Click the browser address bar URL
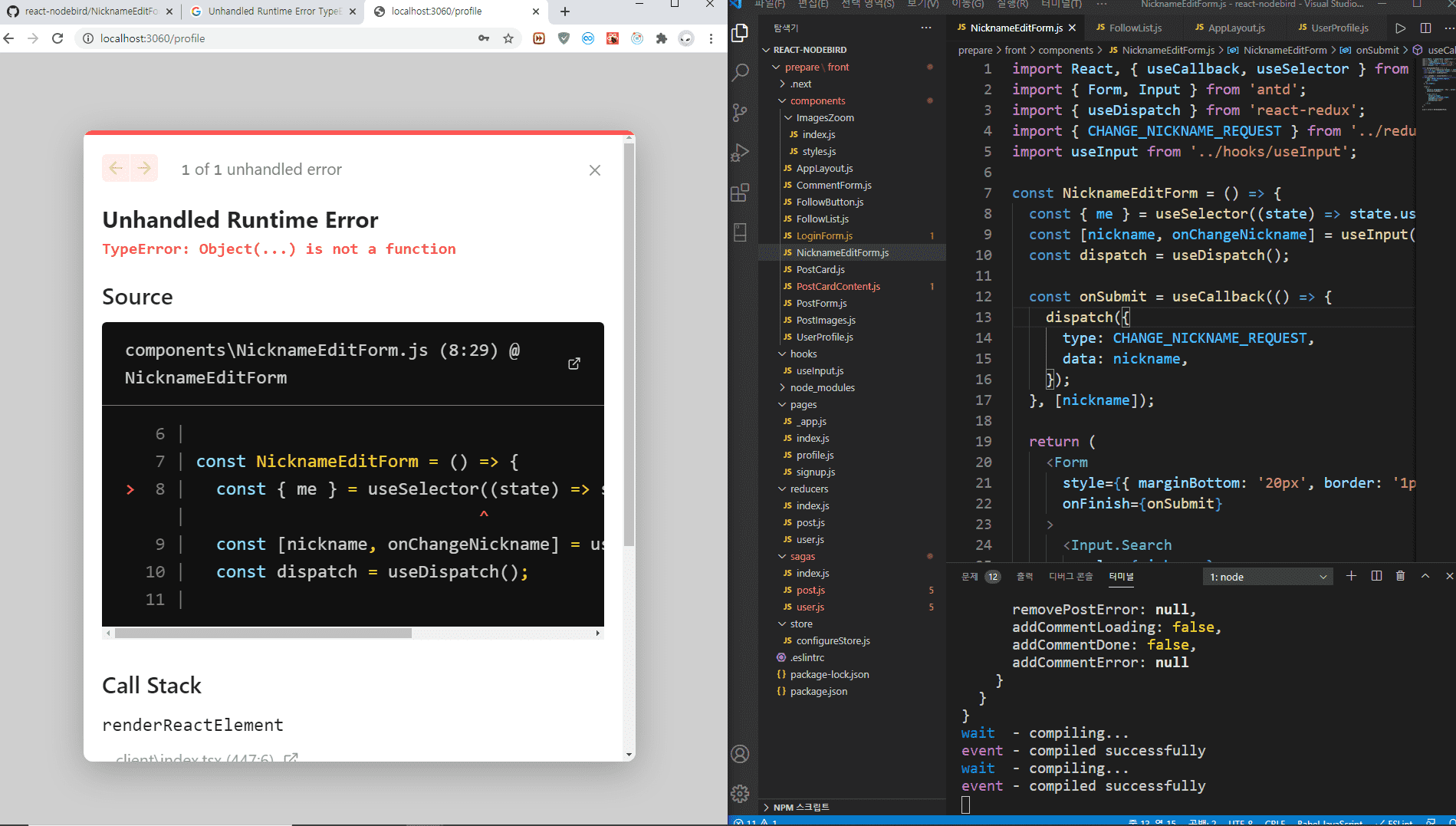This screenshot has height=826, width=1456. tap(153, 38)
